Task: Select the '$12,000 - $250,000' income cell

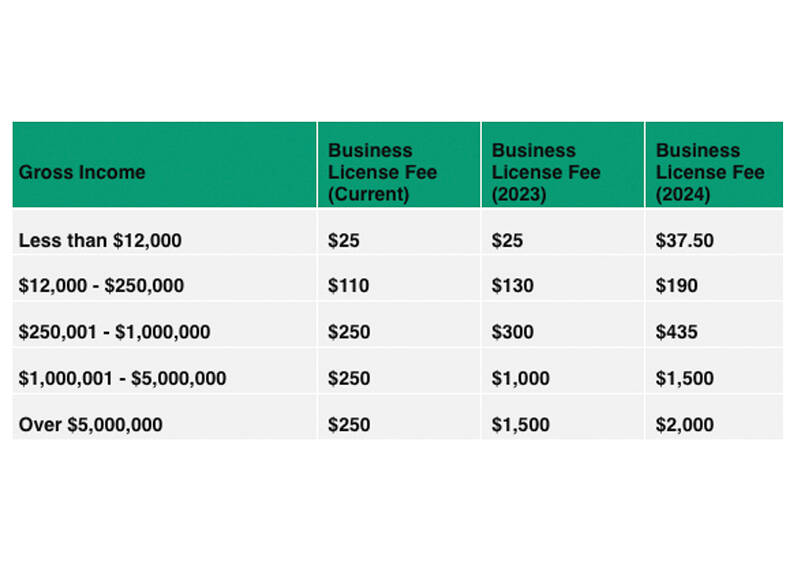Action: click(x=101, y=285)
